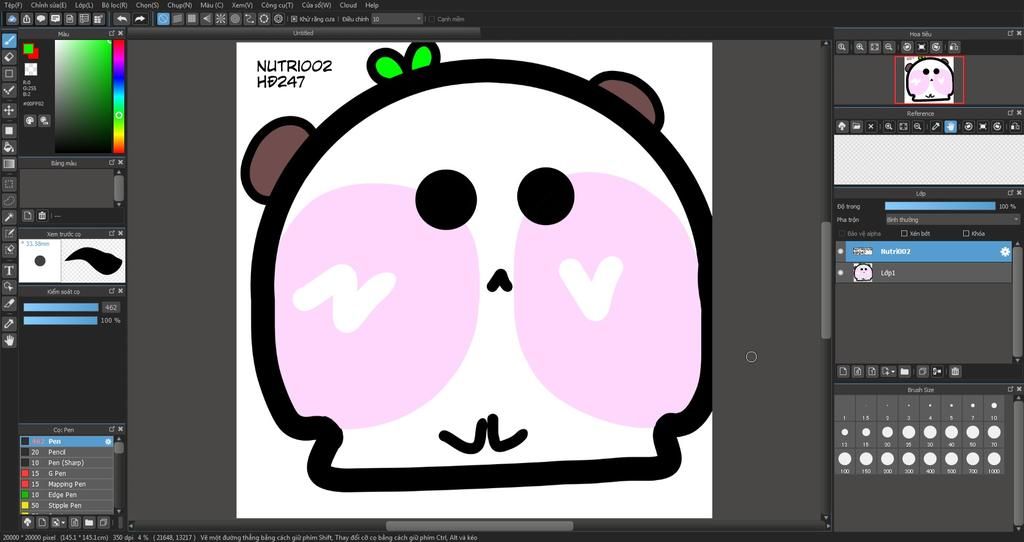Screen dimensions: 1024x542
Task: Open the Điều chỉnh correction dropdown
Action: coord(397,19)
